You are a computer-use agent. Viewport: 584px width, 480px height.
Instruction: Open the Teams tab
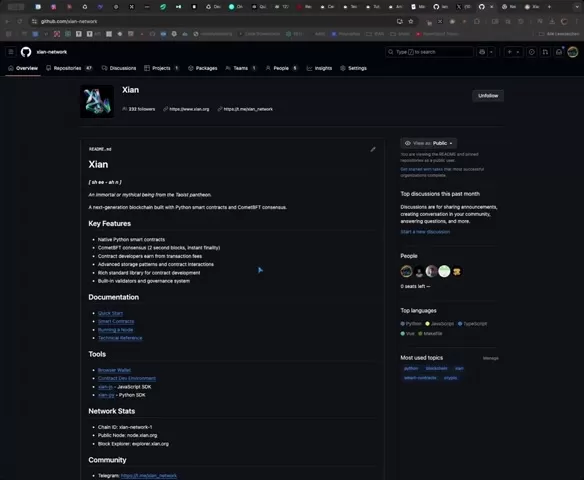point(241,68)
